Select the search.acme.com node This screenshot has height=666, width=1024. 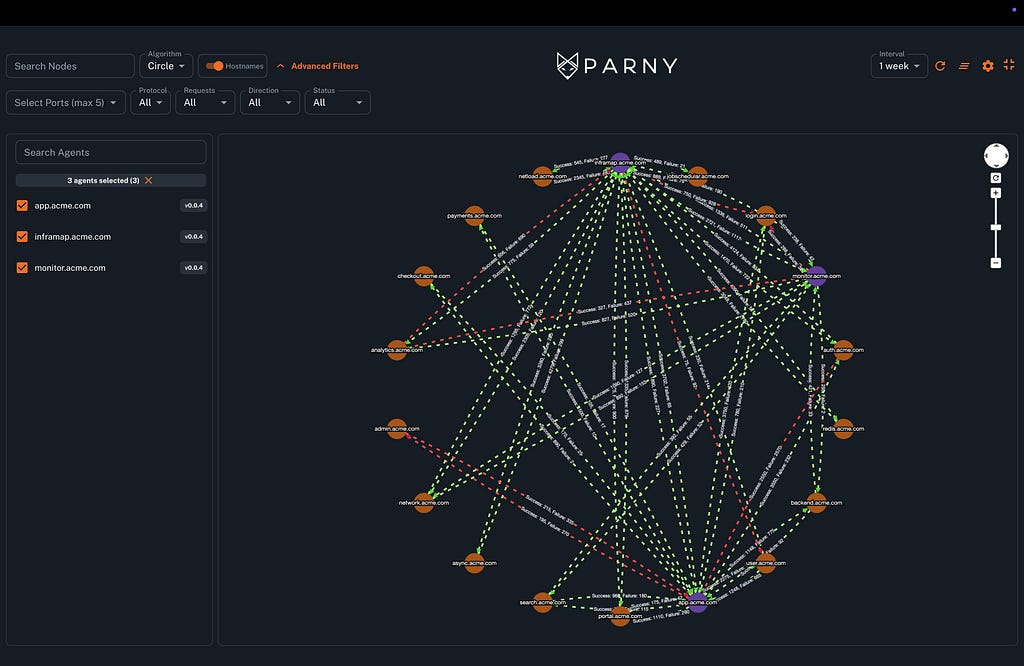(543, 602)
